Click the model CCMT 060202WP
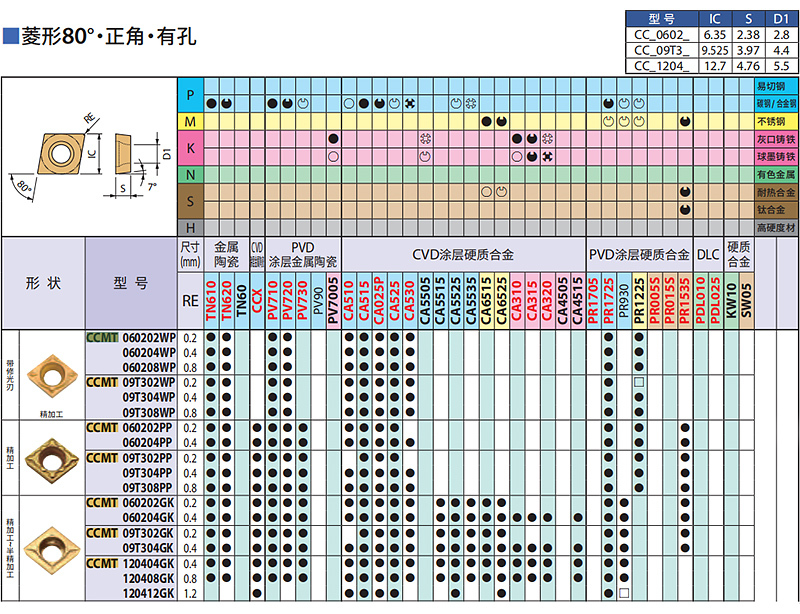This screenshot has height=614, width=800. tap(131, 338)
